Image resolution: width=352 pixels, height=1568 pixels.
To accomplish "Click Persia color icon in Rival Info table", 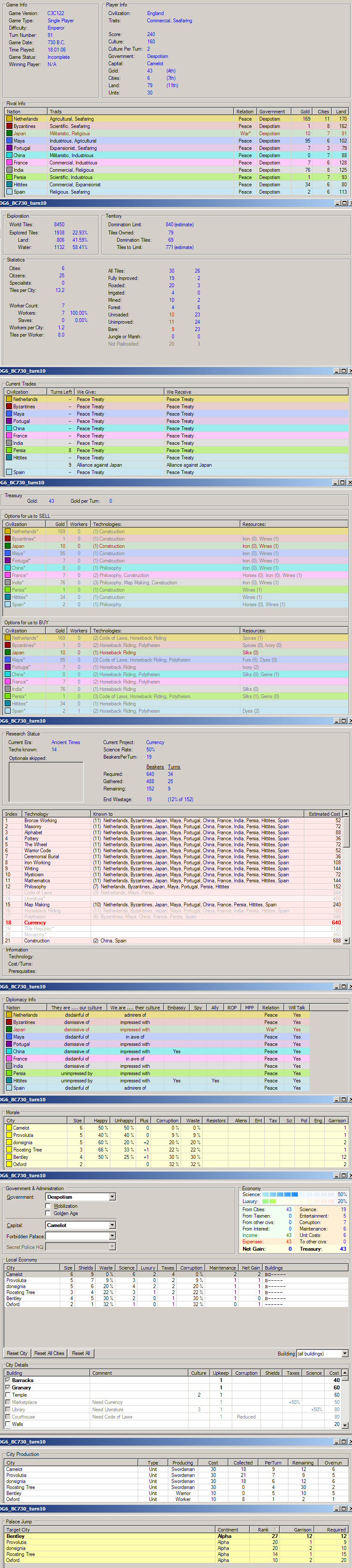I will (x=9, y=178).
